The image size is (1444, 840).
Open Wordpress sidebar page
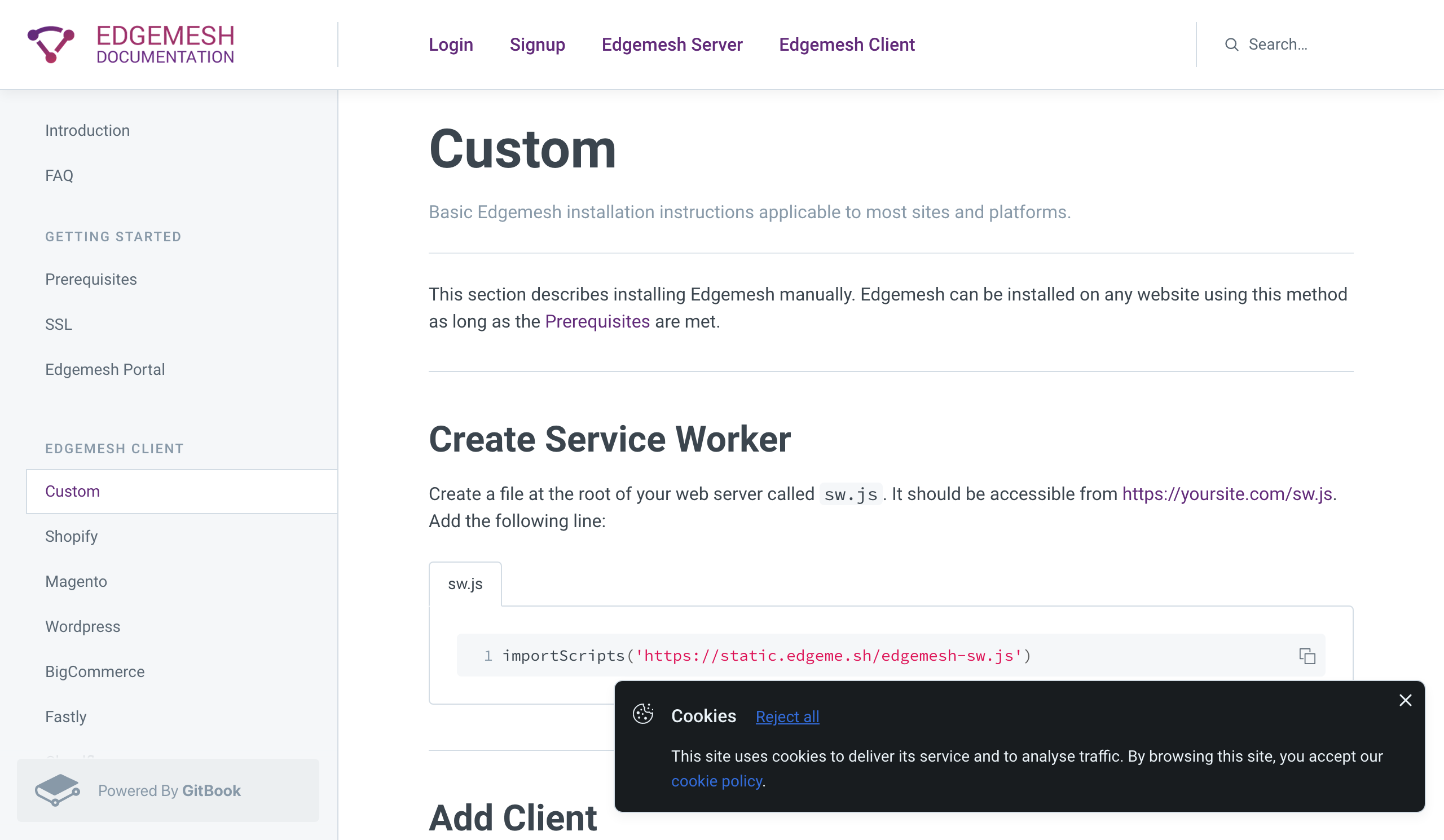(x=82, y=626)
